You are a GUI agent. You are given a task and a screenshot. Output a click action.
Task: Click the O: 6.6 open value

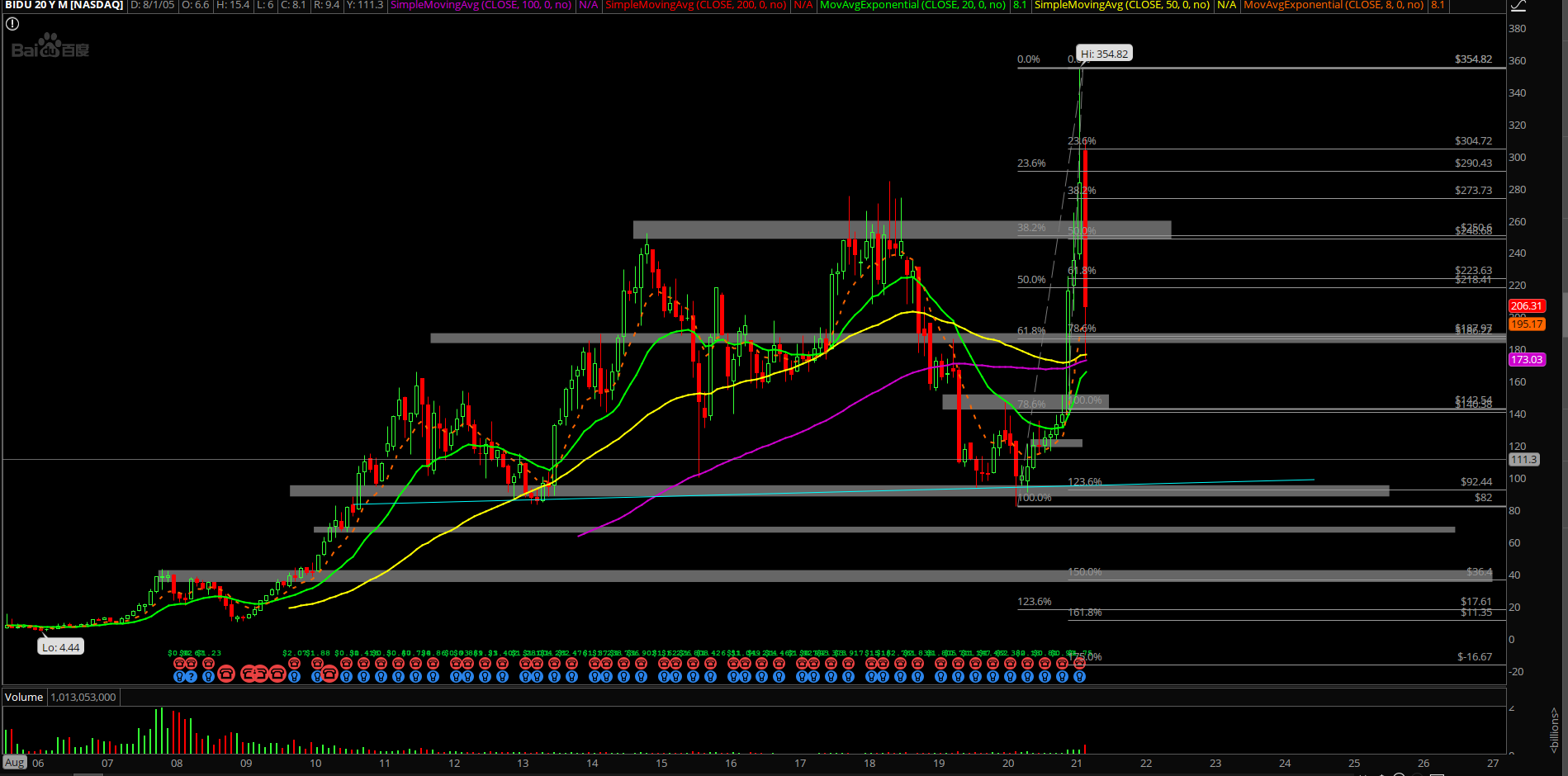[196, 5]
